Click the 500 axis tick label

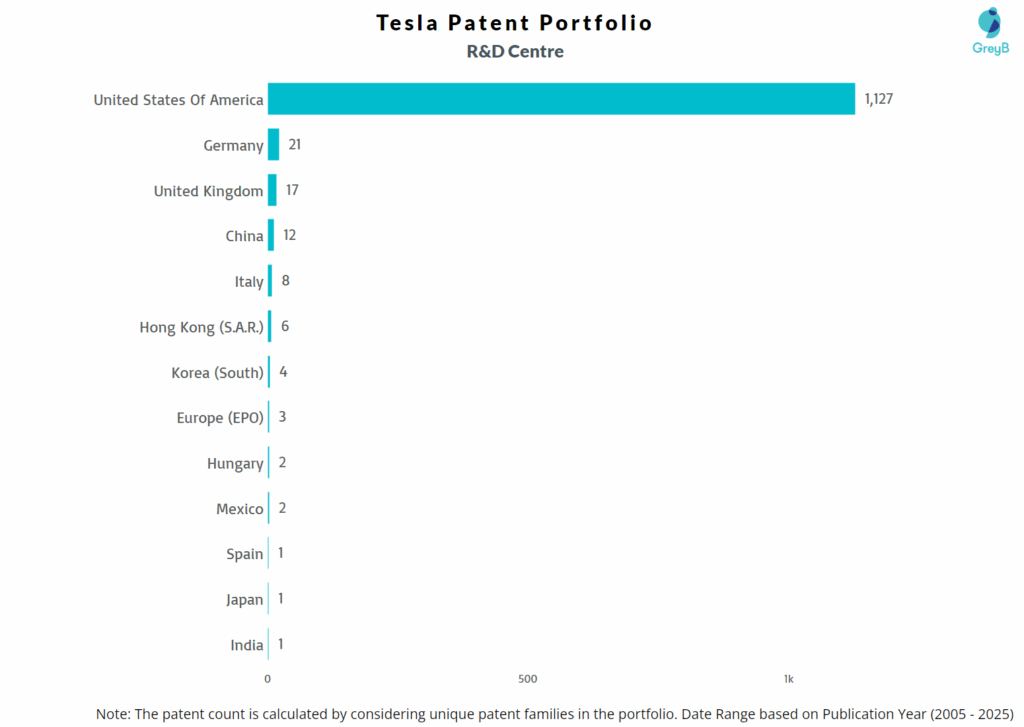[528, 680]
